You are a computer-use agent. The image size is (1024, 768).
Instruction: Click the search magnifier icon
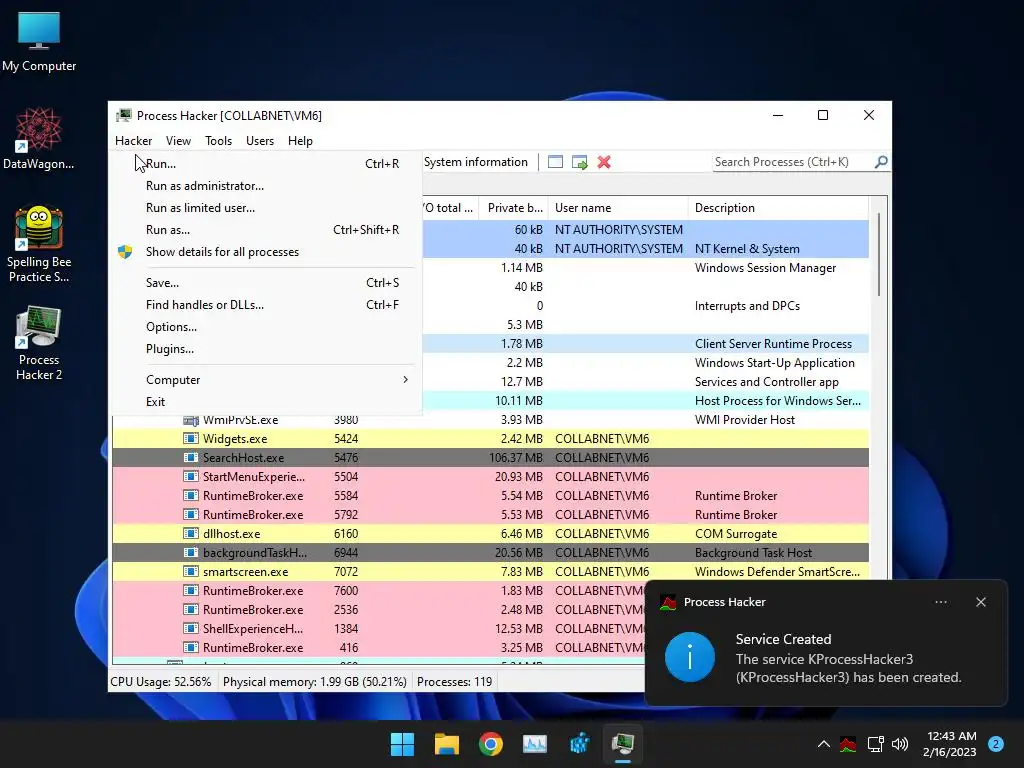[x=881, y=162]
